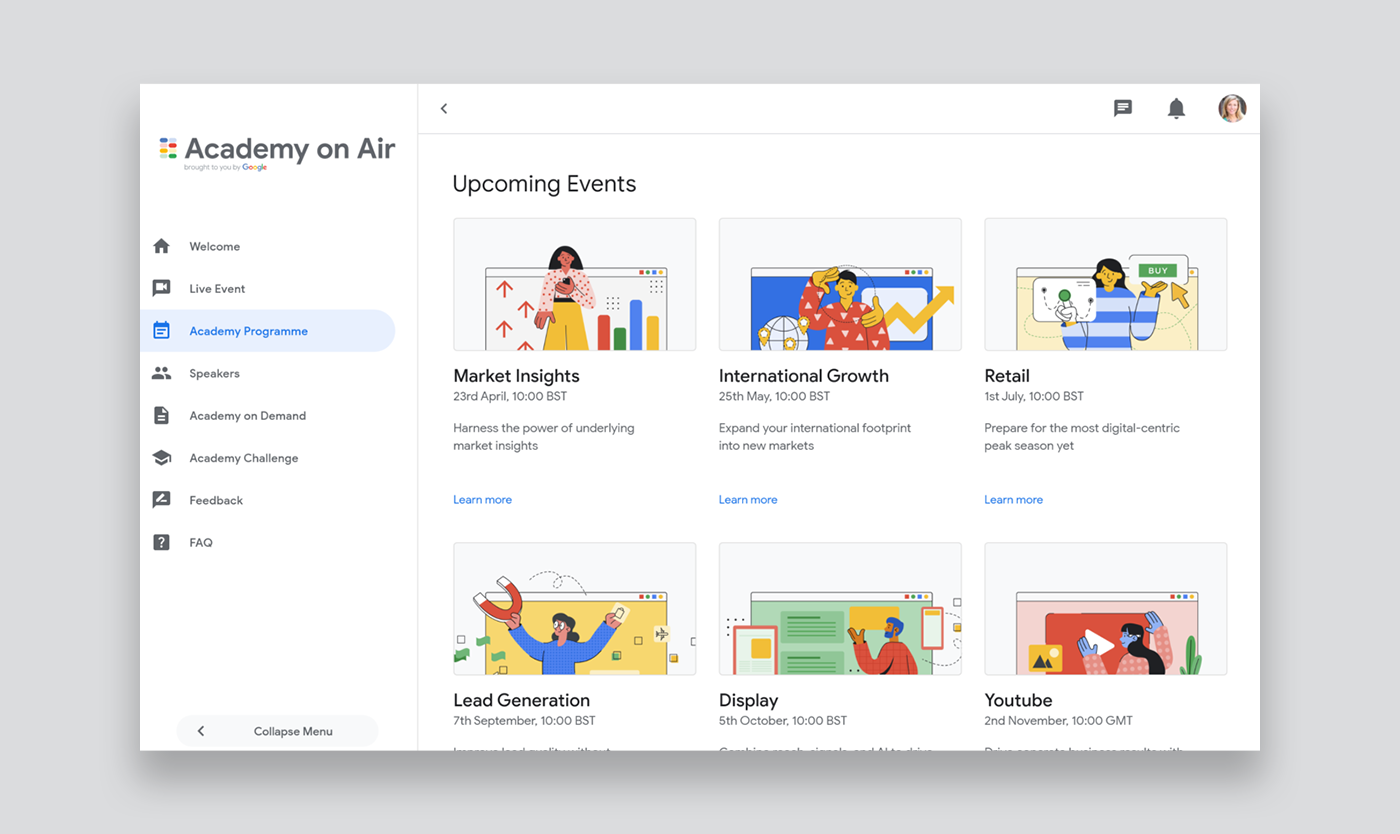Click the chevron in Collapse Menu button
Viewport: 1400px width, 834px height.
[201, 731]
